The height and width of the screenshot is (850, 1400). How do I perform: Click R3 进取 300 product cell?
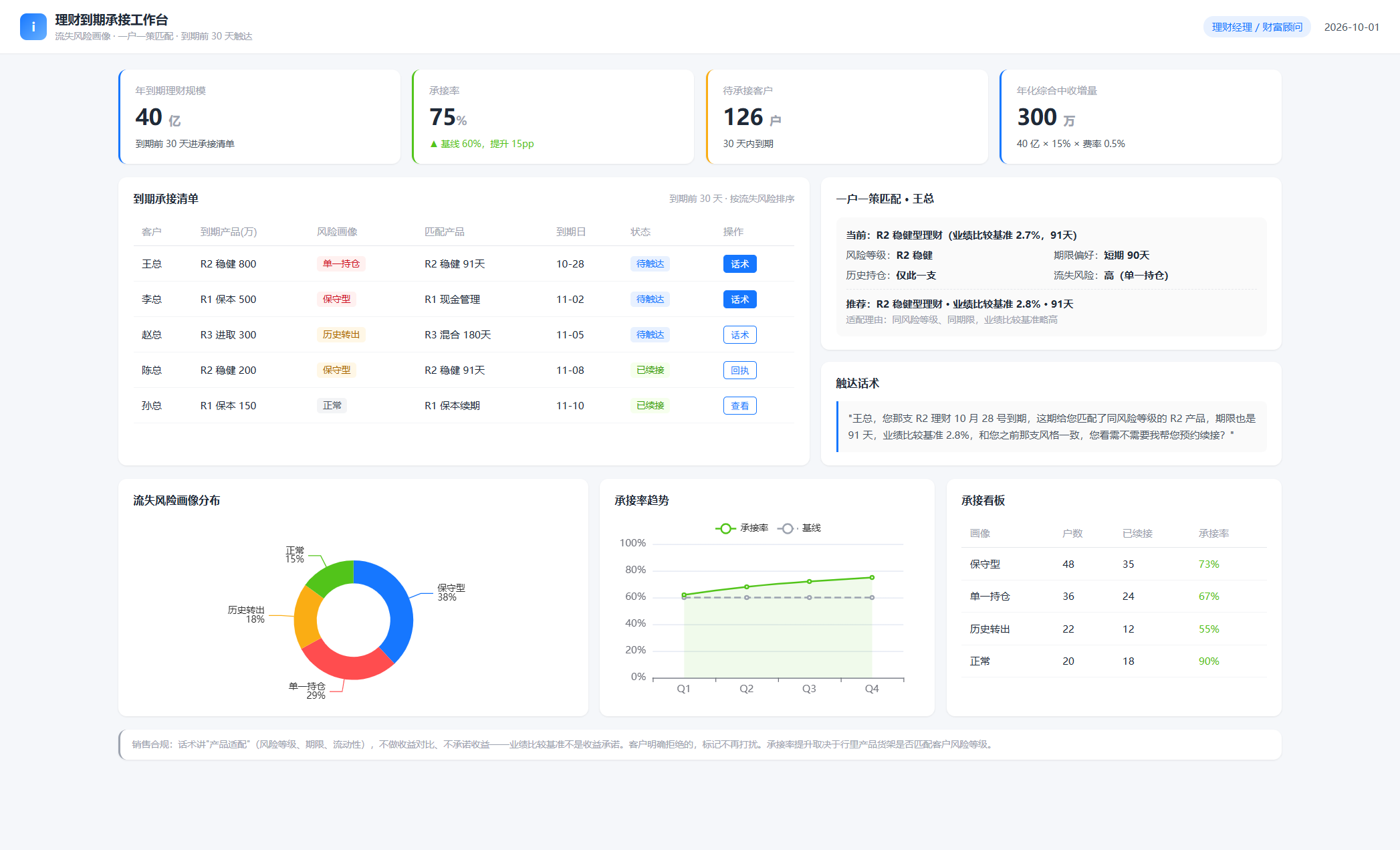[x=228, y=334]
